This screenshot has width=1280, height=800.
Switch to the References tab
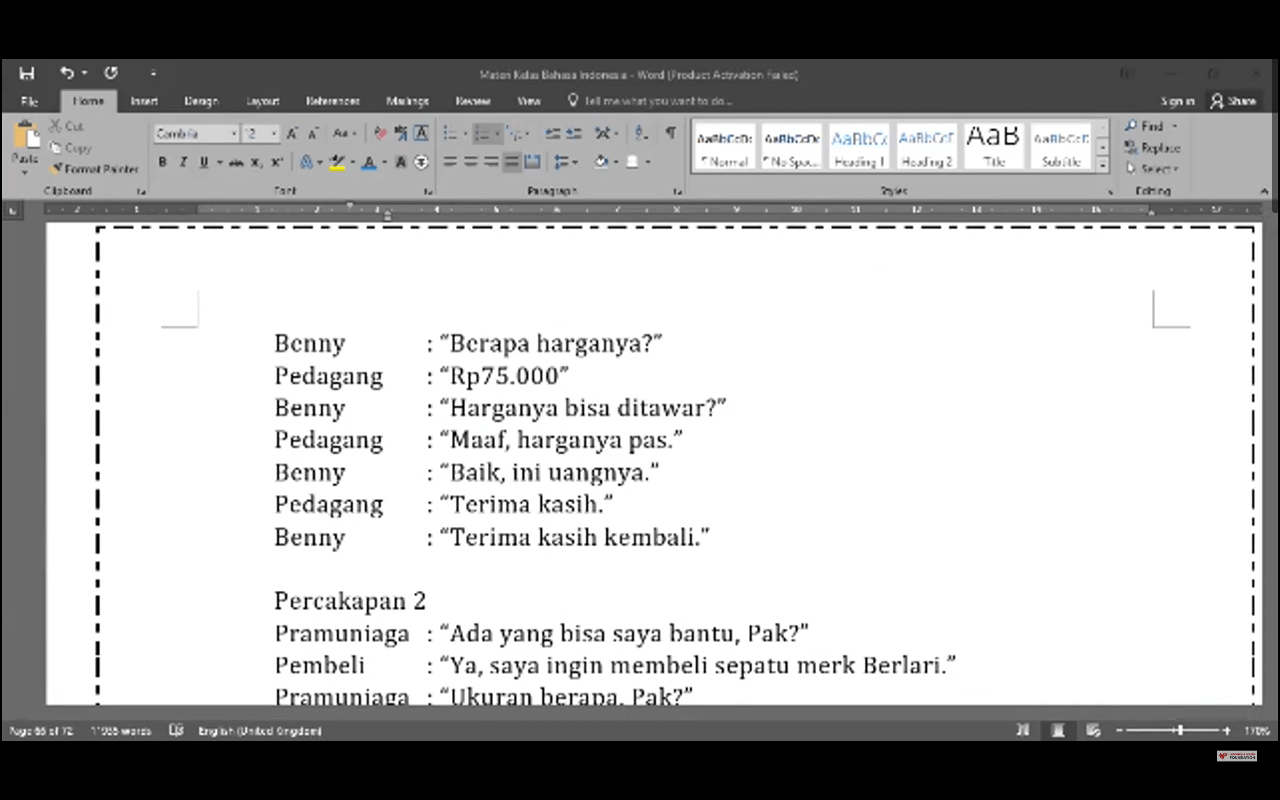tap(333, 101)
